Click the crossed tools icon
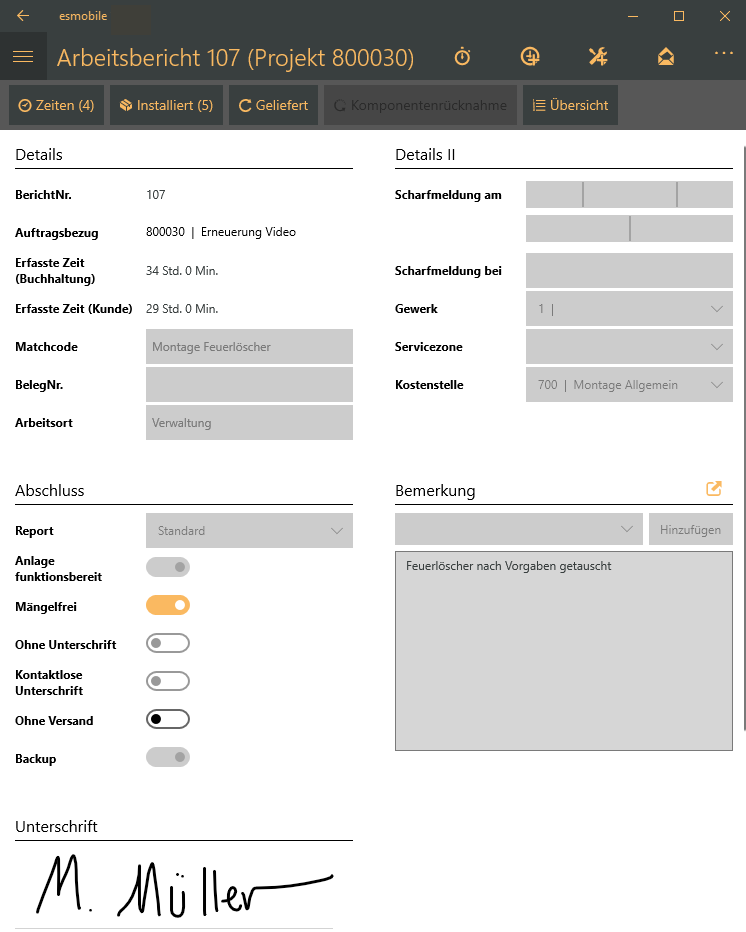746x932 pixels. pos(598,57)
